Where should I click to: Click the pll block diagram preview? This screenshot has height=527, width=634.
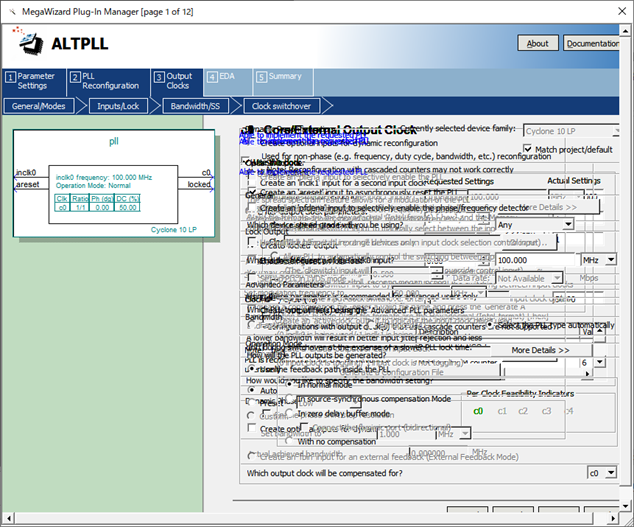(113, 183)
